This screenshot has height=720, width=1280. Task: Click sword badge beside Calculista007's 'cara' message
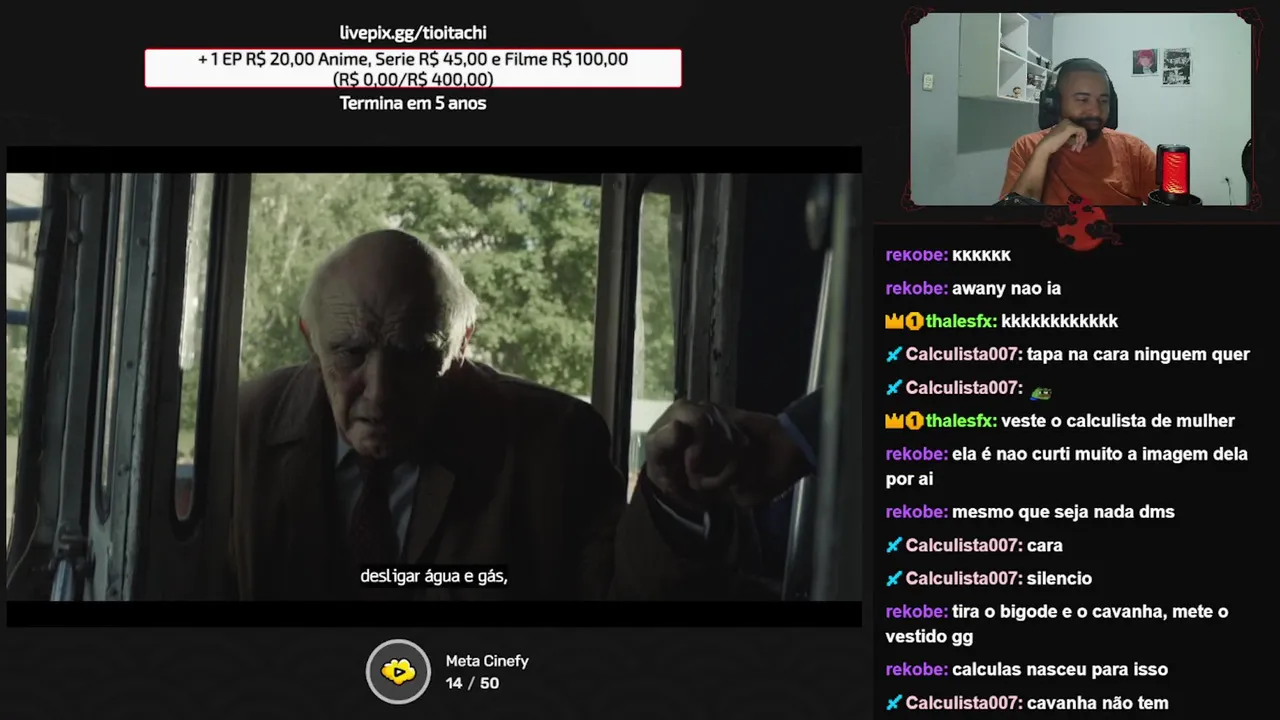[894, 546]
